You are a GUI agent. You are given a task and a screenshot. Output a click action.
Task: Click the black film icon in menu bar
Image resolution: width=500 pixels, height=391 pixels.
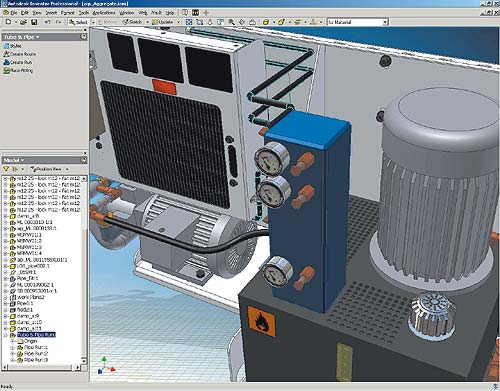coord(196,13)
